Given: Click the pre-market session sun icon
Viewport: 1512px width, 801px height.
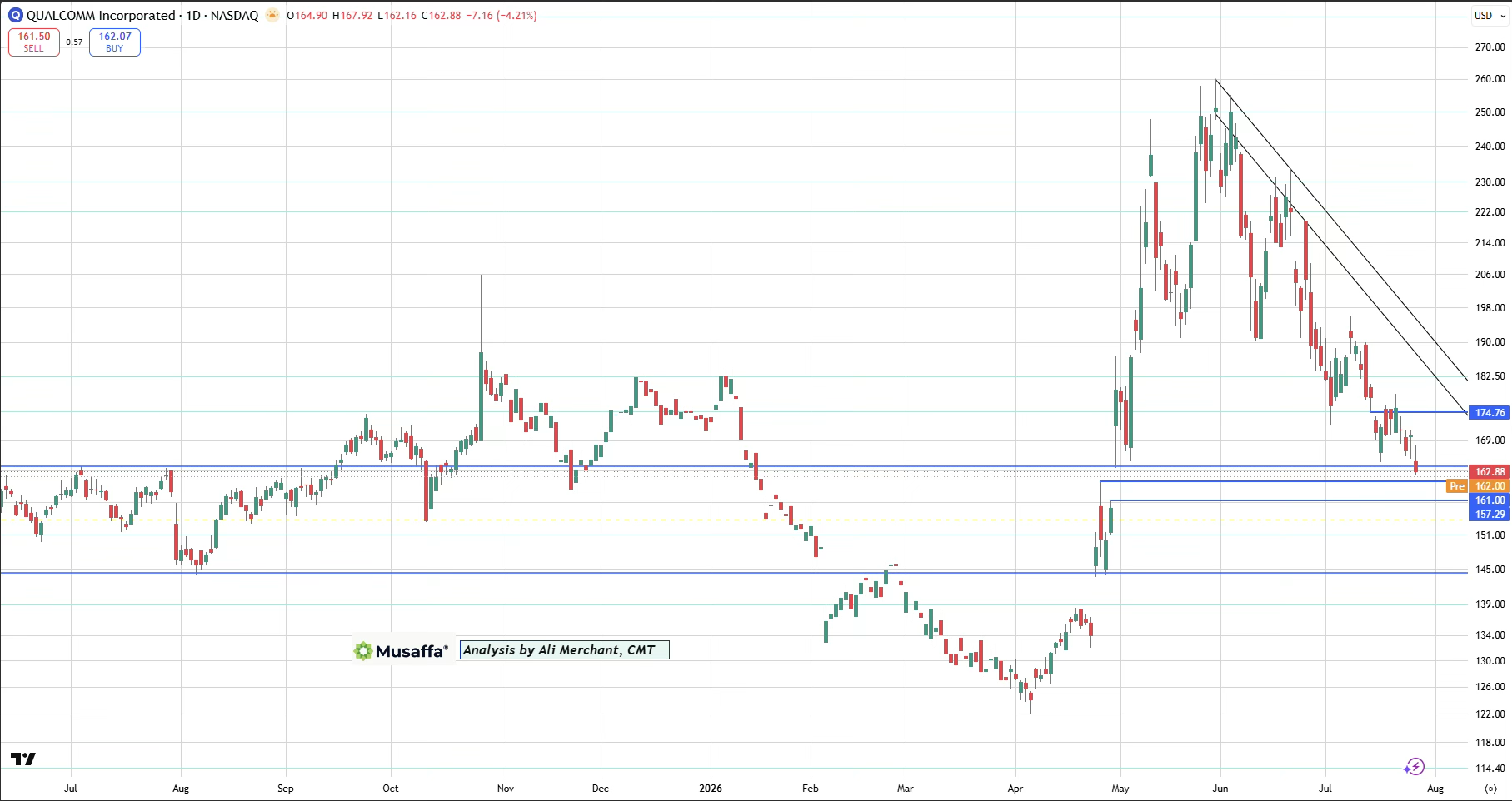Looking at the screenshot, I should [x=272, y=15].
